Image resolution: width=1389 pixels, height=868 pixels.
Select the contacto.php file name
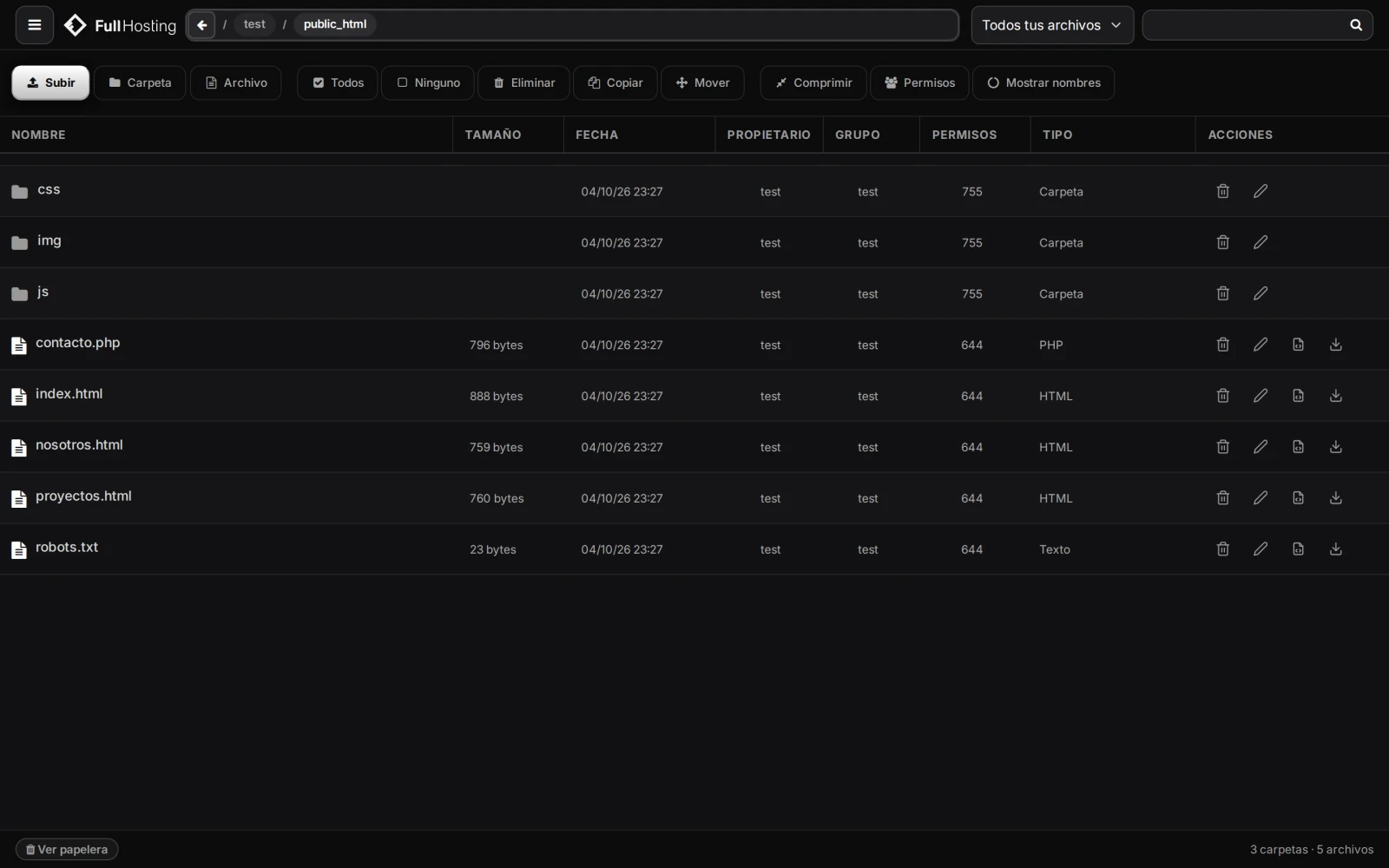77,343
